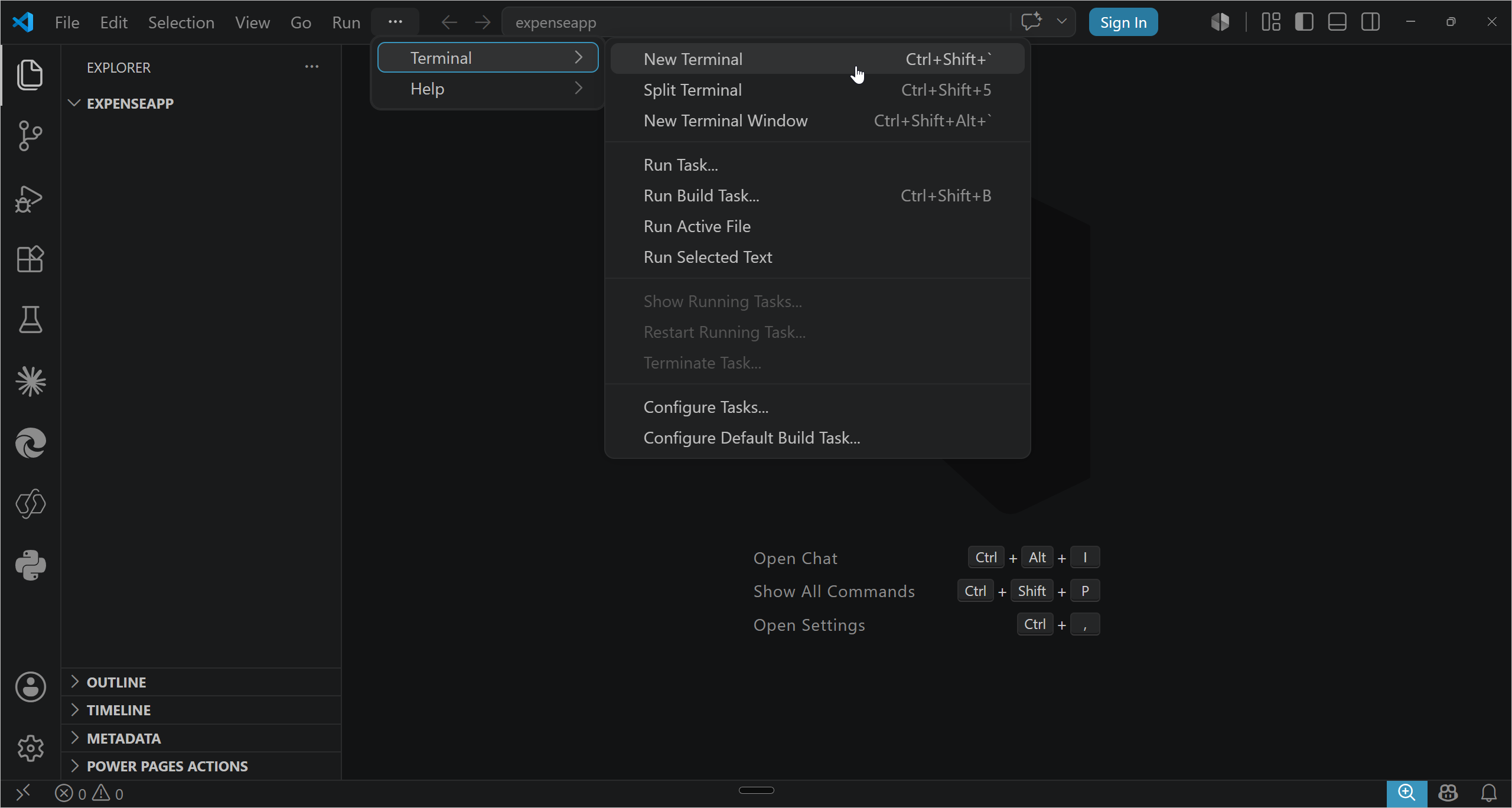The image size is (1512, 808).
Task: Open the Run and Debug view
Action: click(x=30, y=198)
